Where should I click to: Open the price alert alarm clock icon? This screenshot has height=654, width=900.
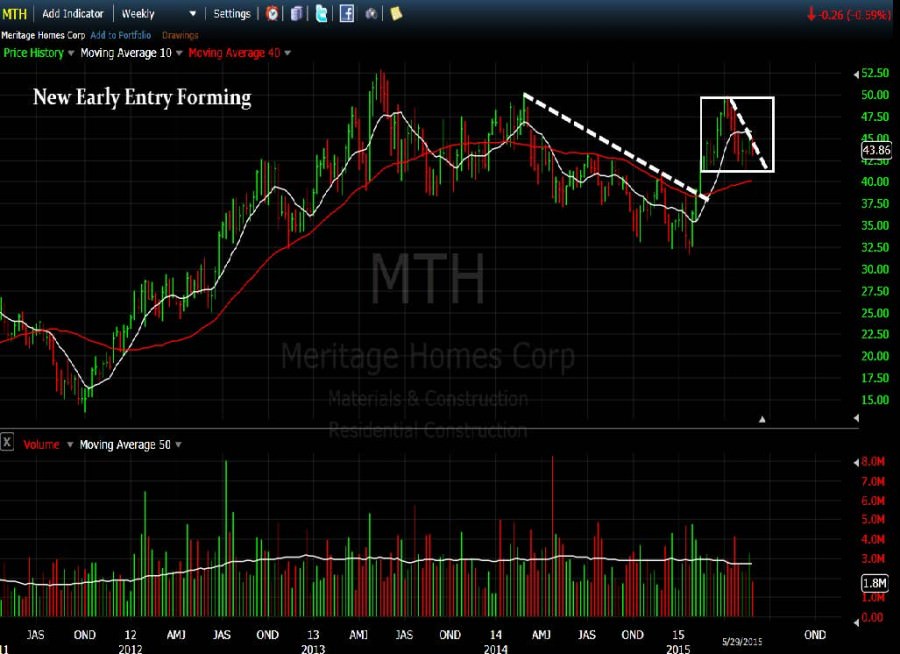(x=272, y=13)
